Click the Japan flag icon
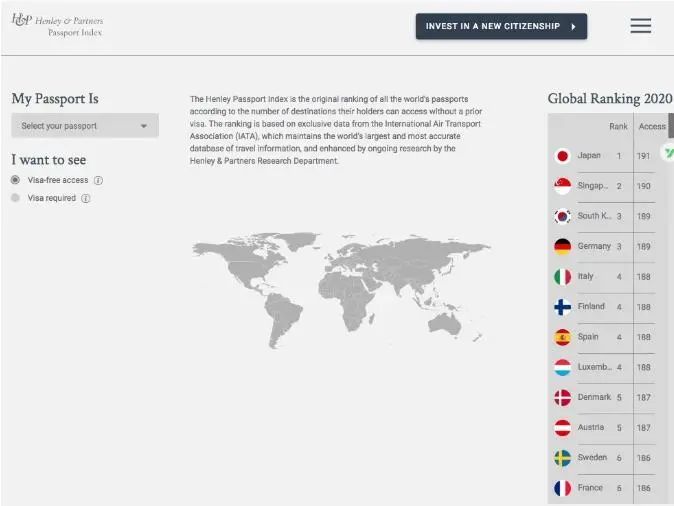The width and height of the screenshot is (674, 506). point(562,156)
